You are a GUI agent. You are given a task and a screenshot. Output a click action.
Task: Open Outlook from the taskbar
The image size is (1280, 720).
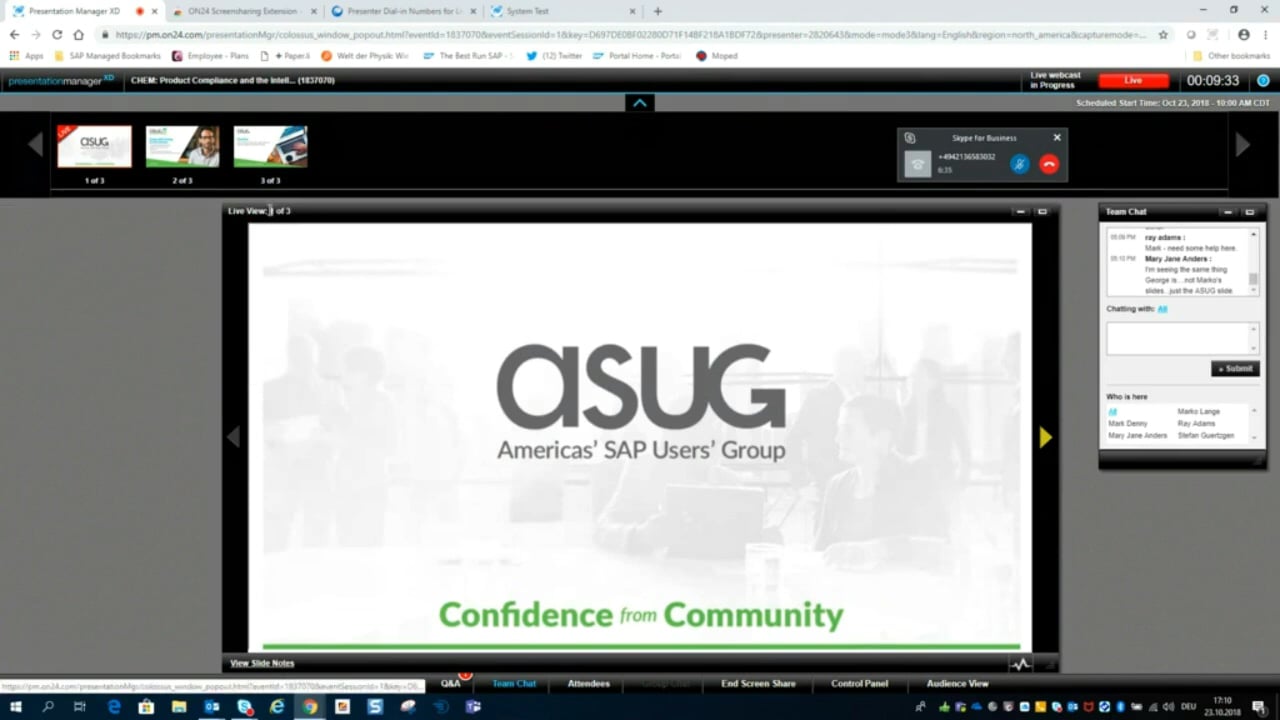[x=212, y=707]
